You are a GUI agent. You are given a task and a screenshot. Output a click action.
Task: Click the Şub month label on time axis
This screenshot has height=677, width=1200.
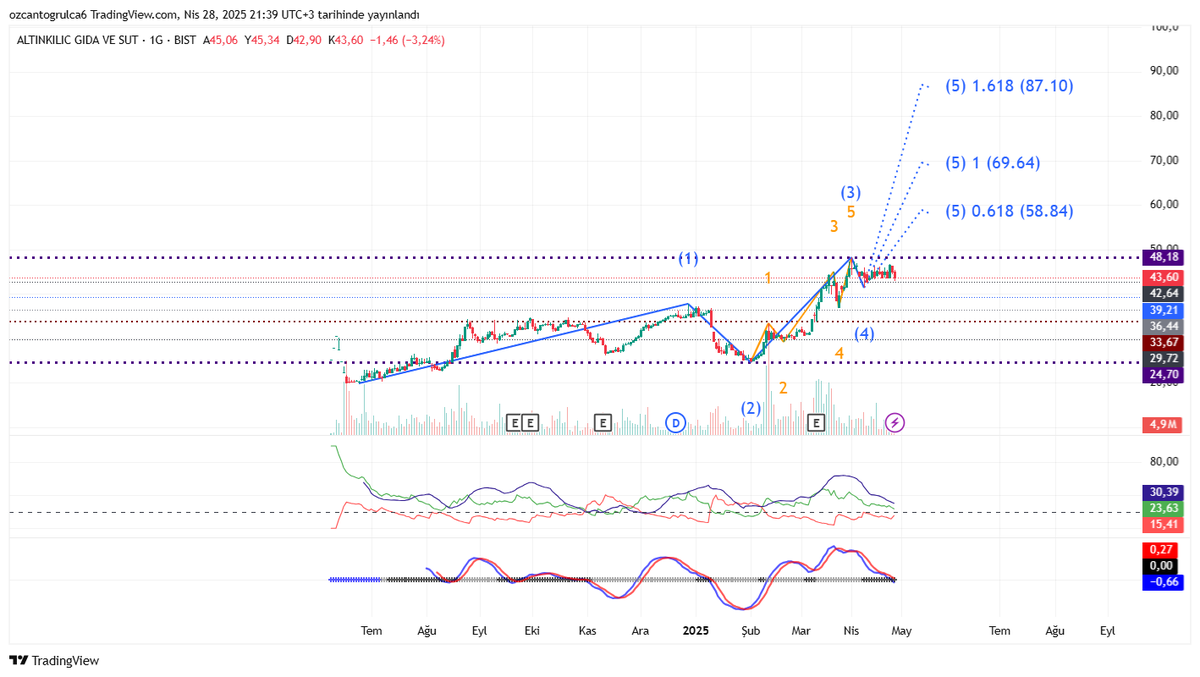coord(750,632)
